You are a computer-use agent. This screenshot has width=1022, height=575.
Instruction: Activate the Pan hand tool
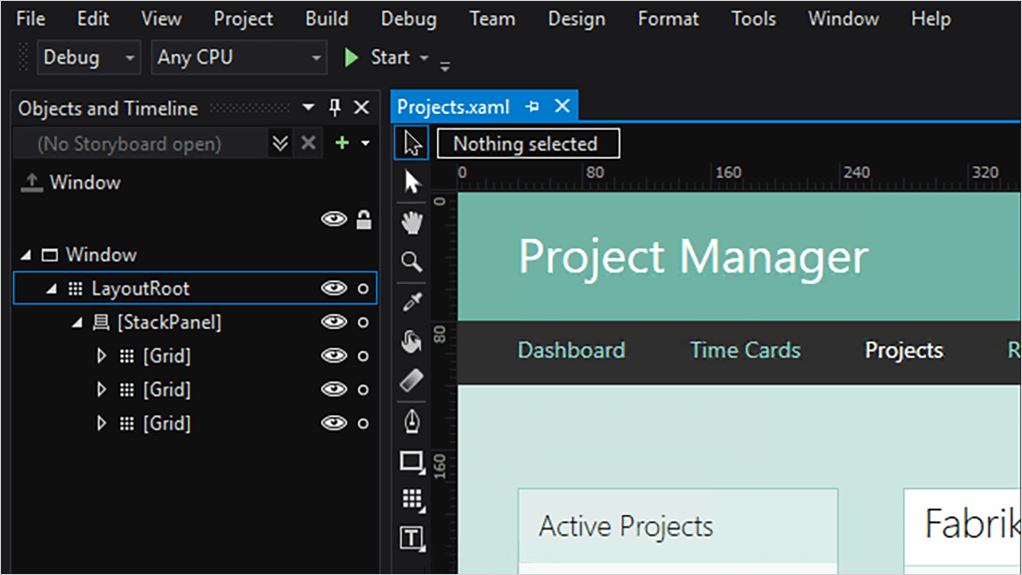(x=412, y=222)
